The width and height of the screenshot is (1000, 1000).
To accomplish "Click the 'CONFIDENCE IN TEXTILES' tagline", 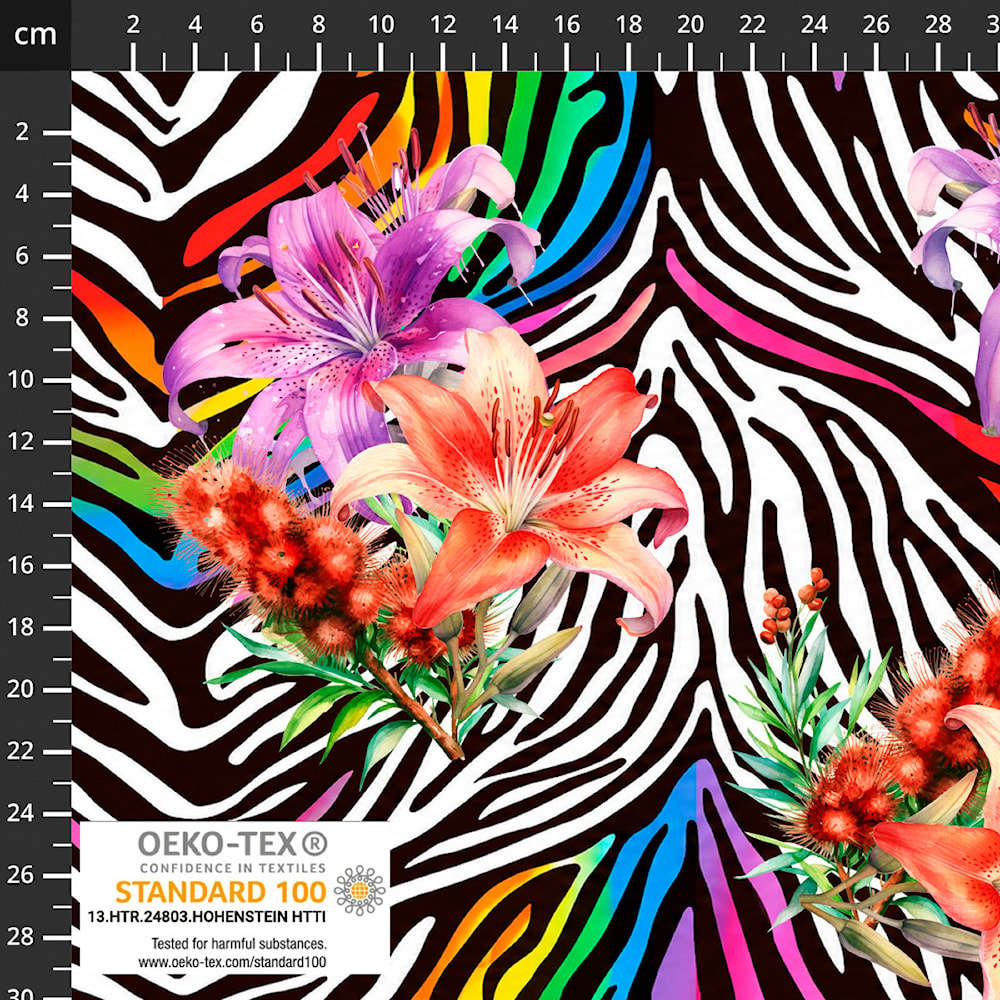I will pos(233,868).
